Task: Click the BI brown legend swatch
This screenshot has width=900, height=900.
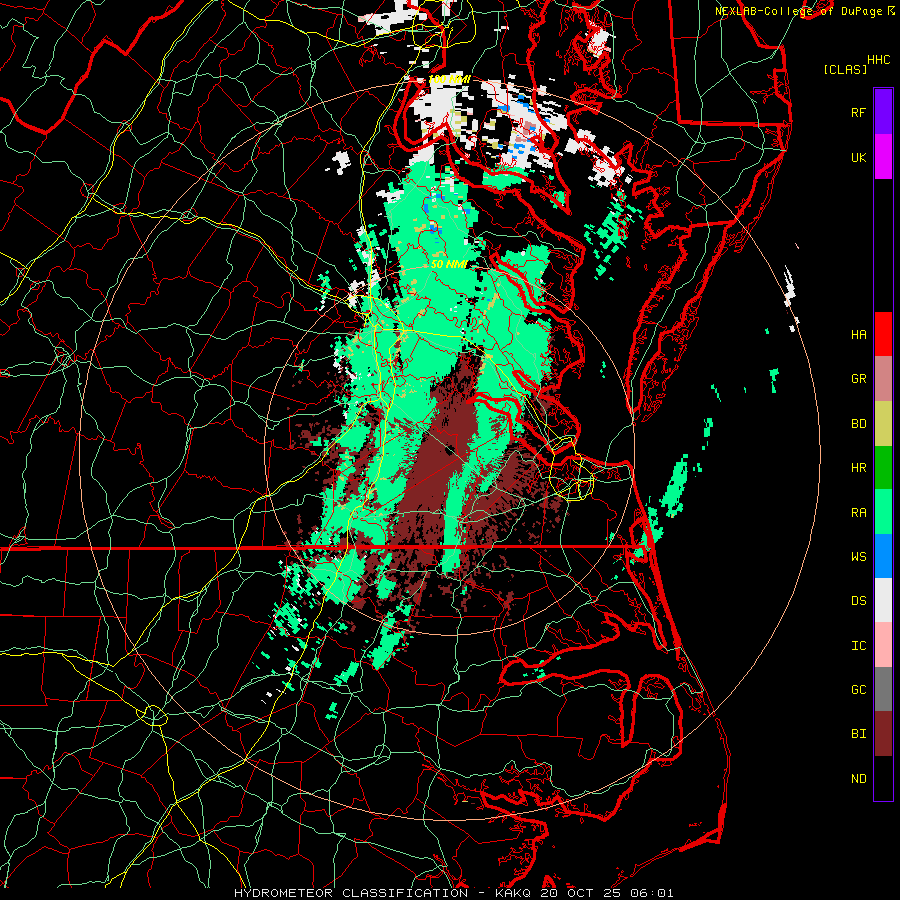Action: tap(883, 734)
